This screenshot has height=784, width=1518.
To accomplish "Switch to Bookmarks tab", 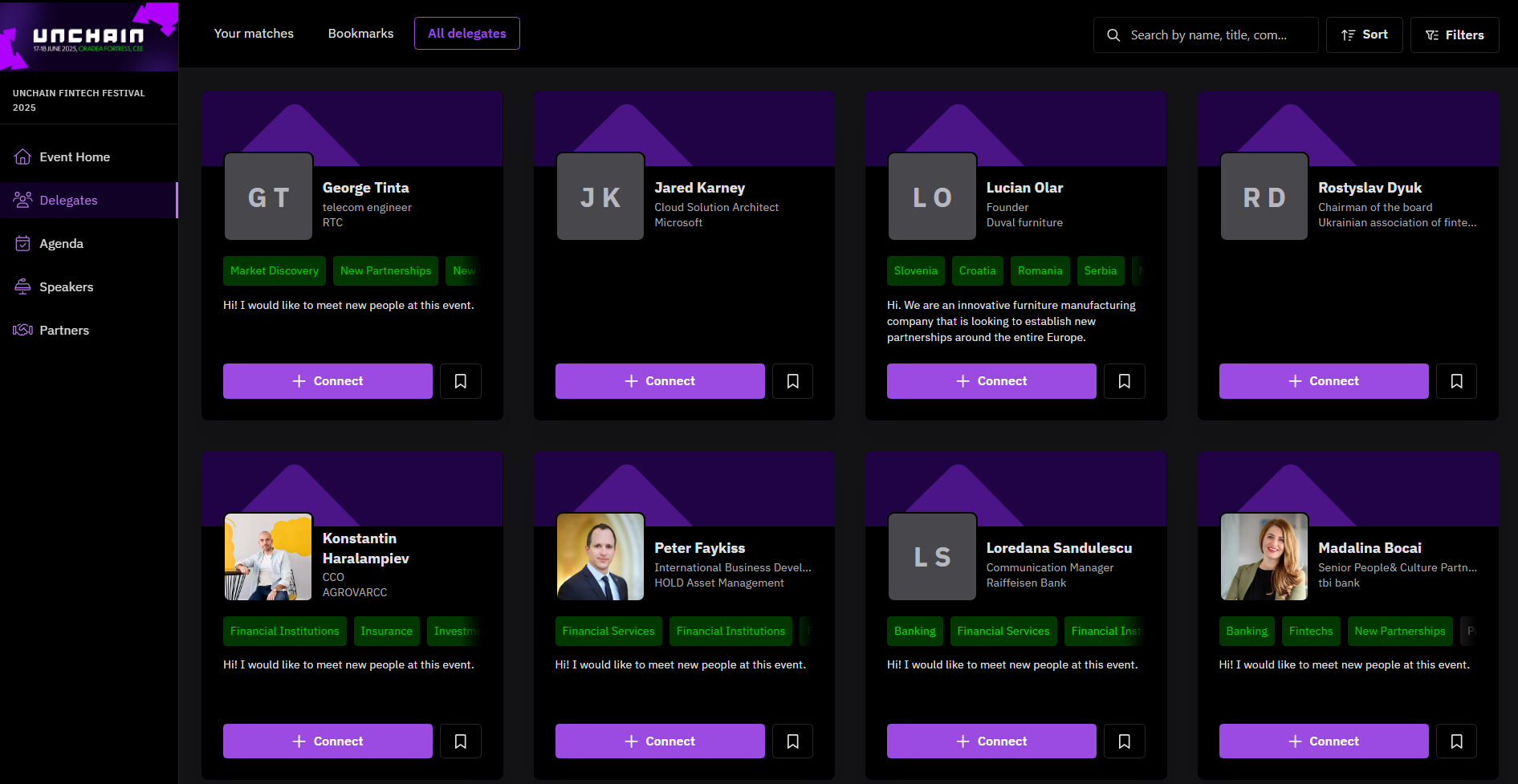I will [x=361, y=34].
